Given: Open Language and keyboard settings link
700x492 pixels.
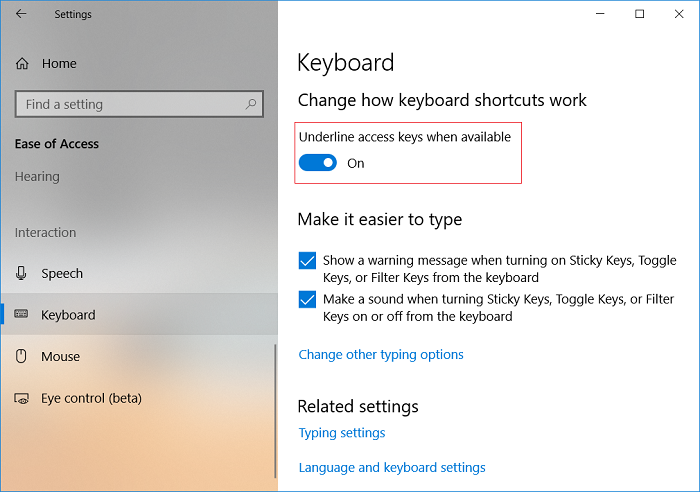Looking at the screenshot, I should (392, 467).
